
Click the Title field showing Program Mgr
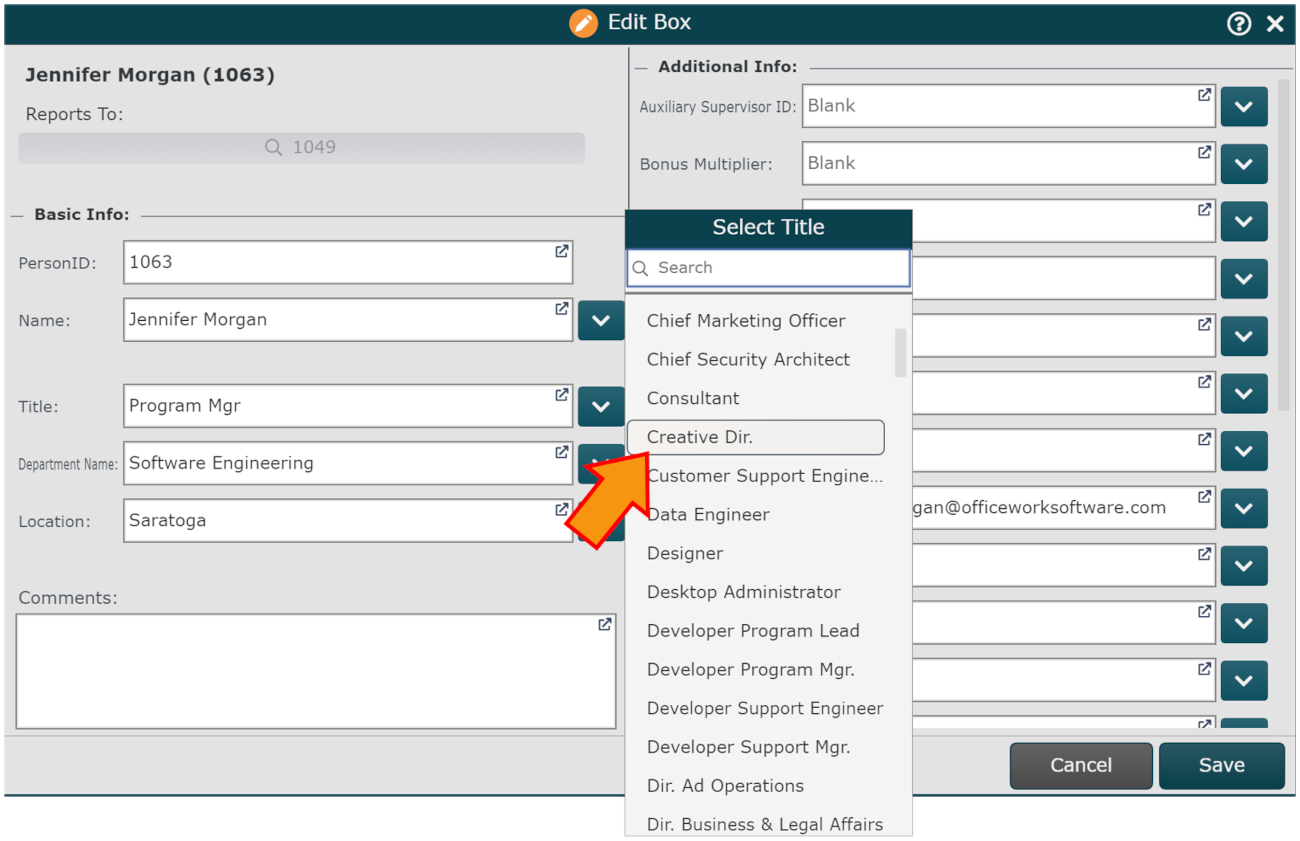click(348, 406)
